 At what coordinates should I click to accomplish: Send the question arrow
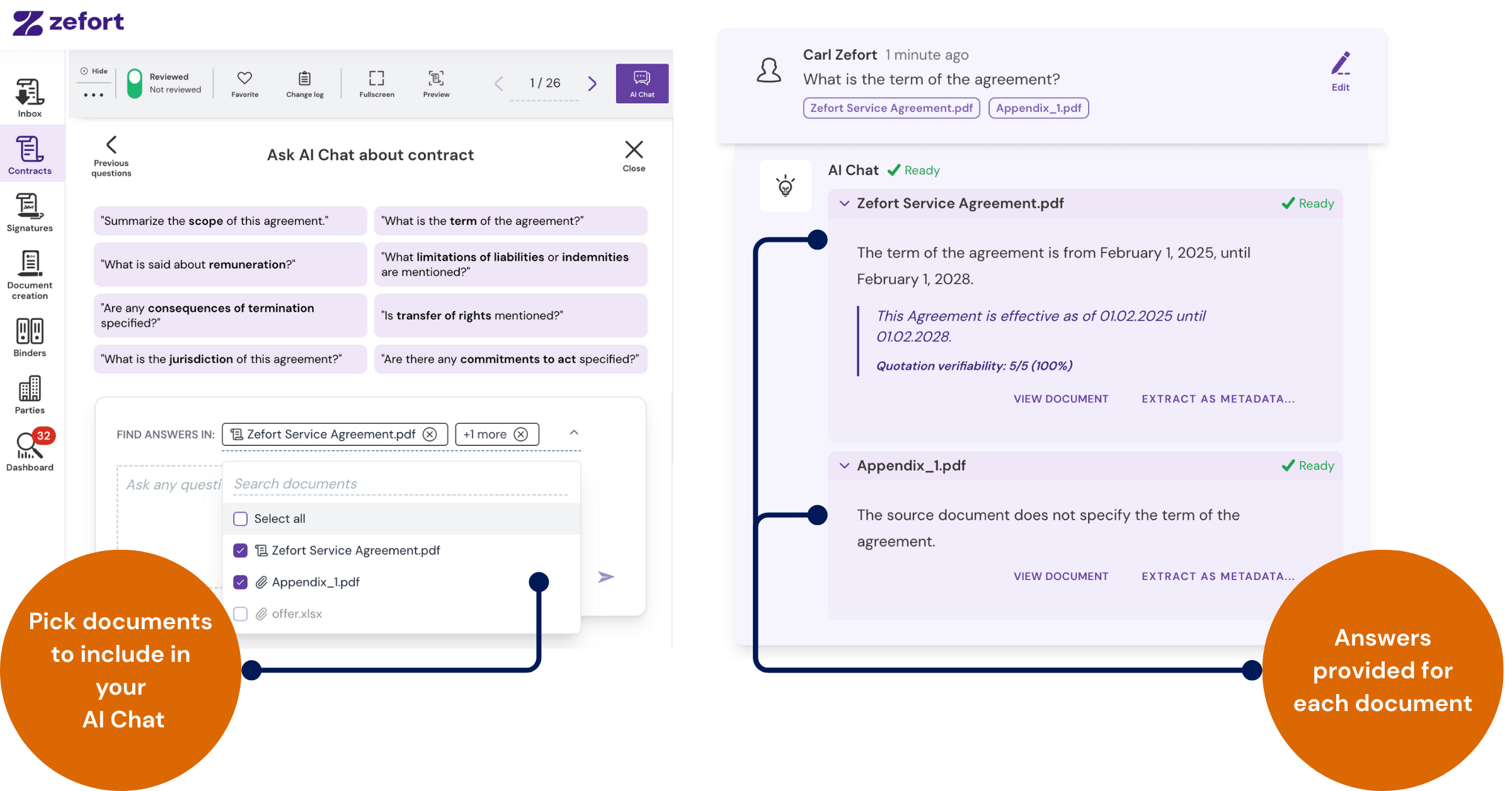pyautogui.click(x=605, y=577)
